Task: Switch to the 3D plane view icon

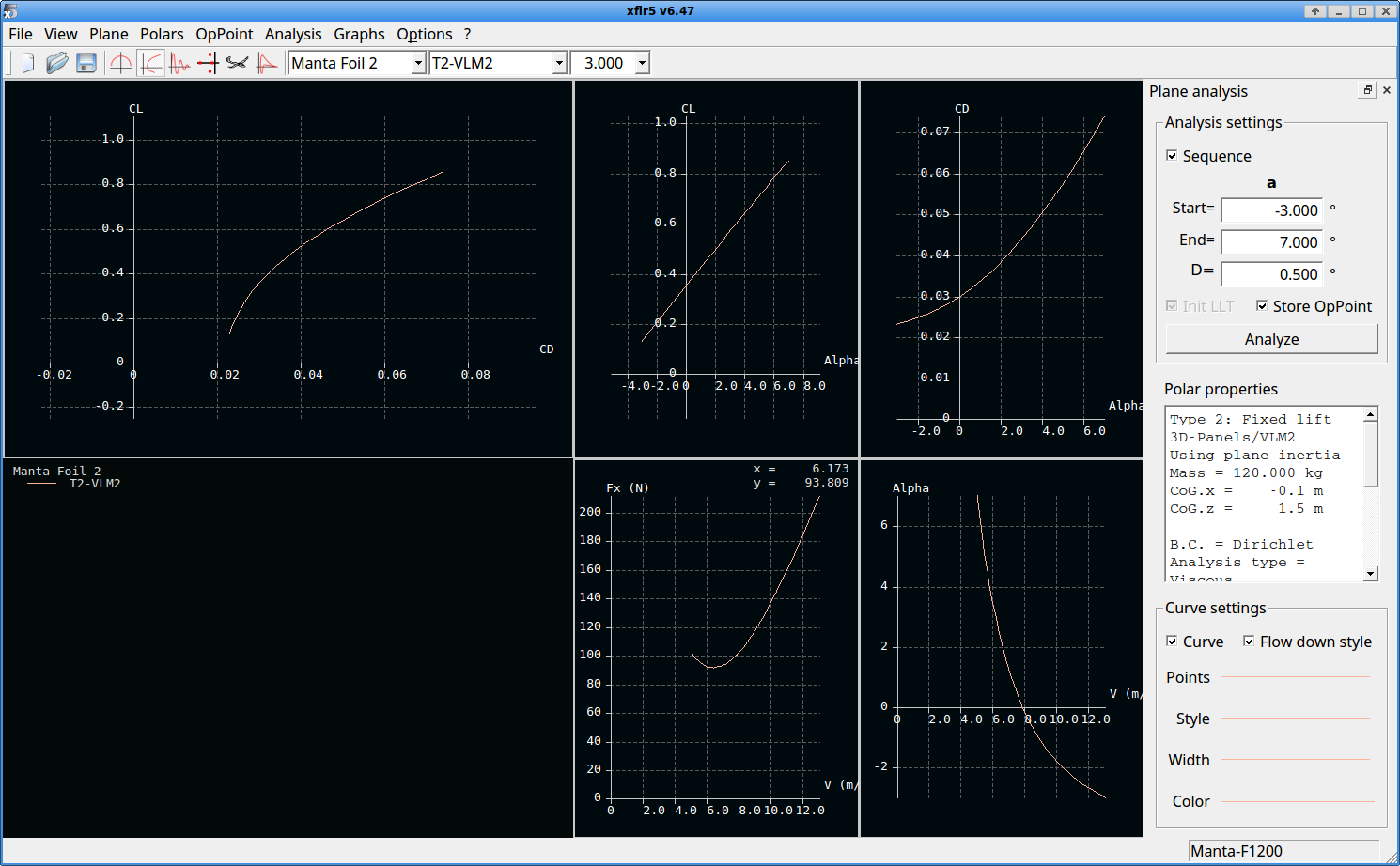Action: pos(238,63)
